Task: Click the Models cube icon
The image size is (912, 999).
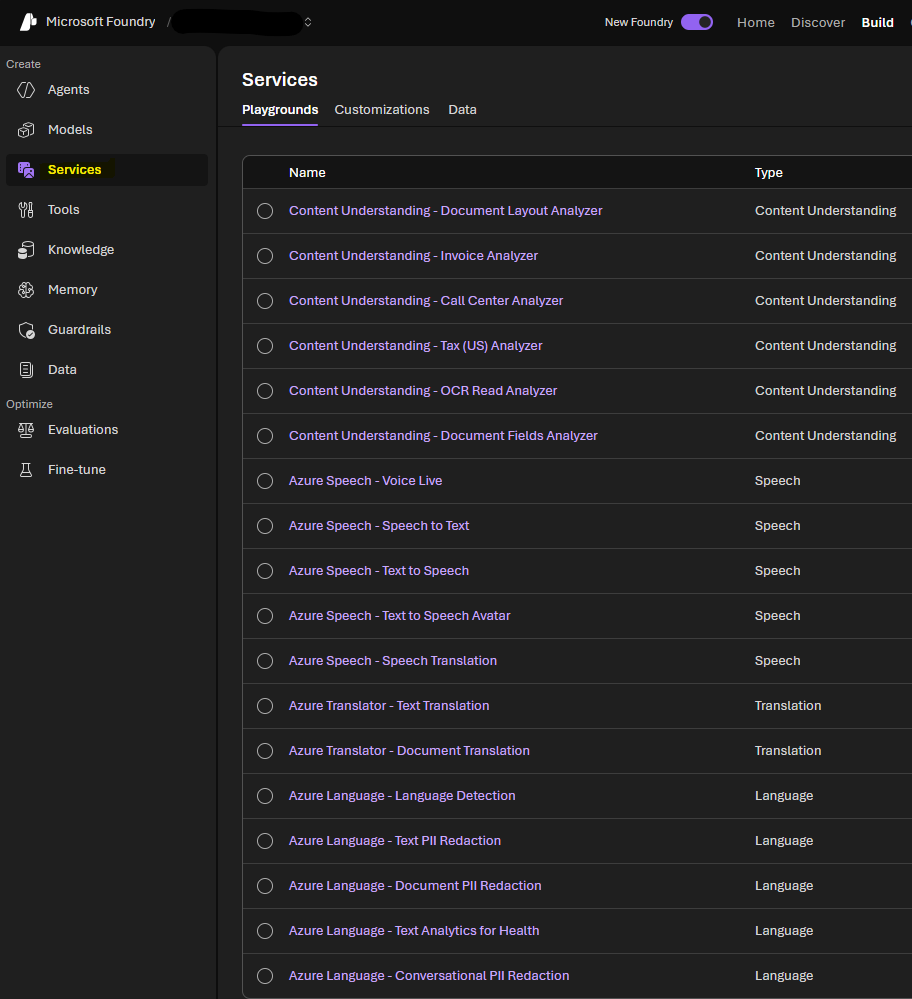Action: 26,130
